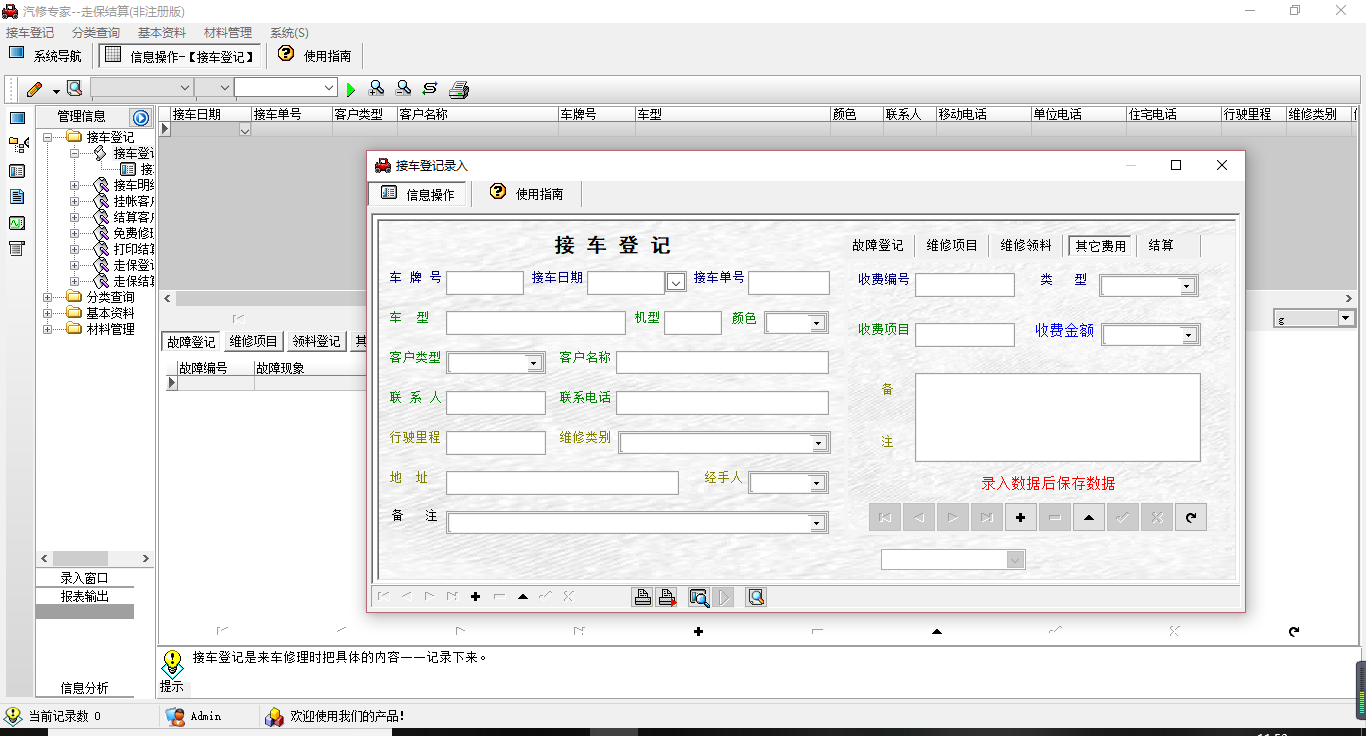Viewport: 1366px width, 736px height.
Task: Click the large 备注 text area in fee panel
Action: click(x=1058, y=418)
